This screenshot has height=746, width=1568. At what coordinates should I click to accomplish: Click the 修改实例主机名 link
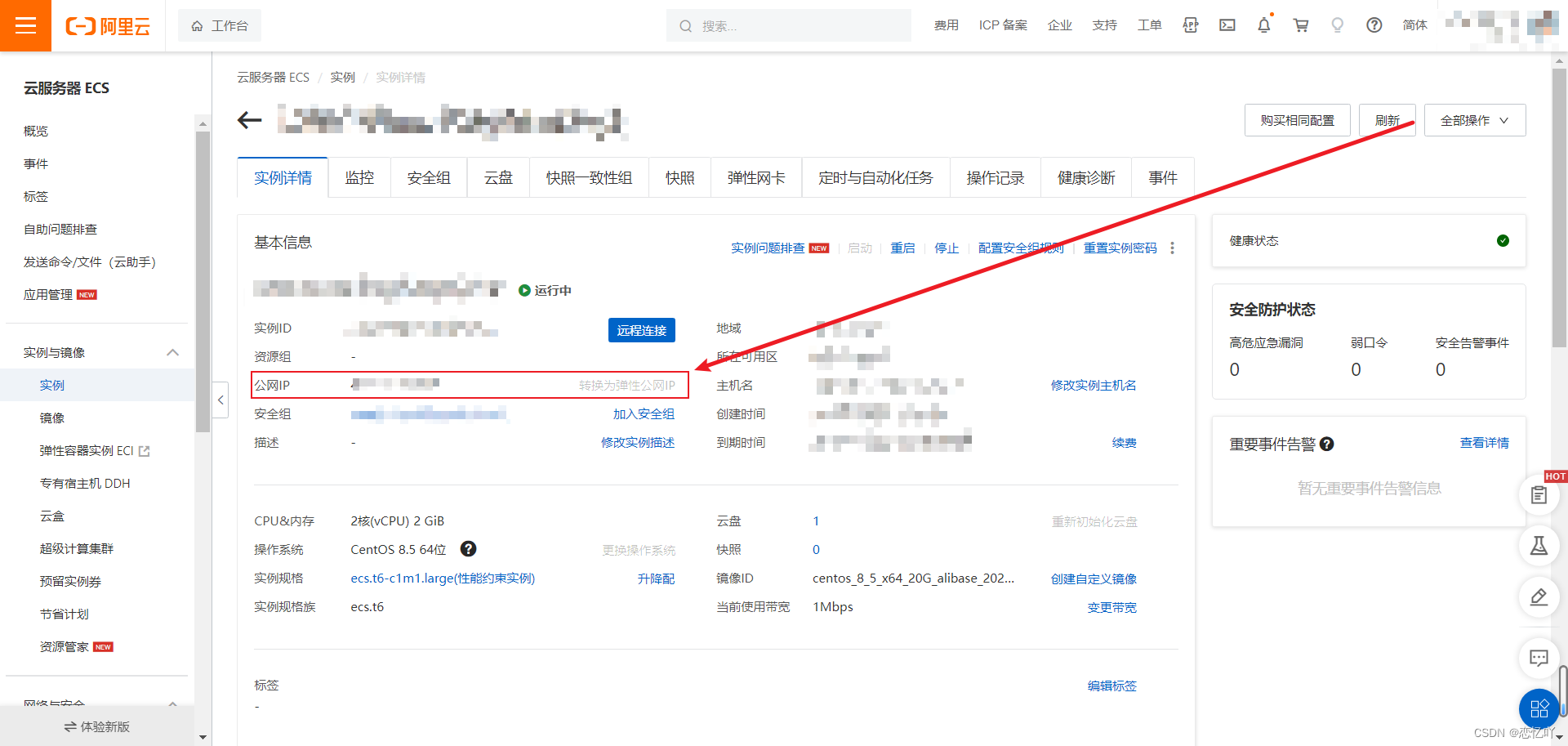1094,385
